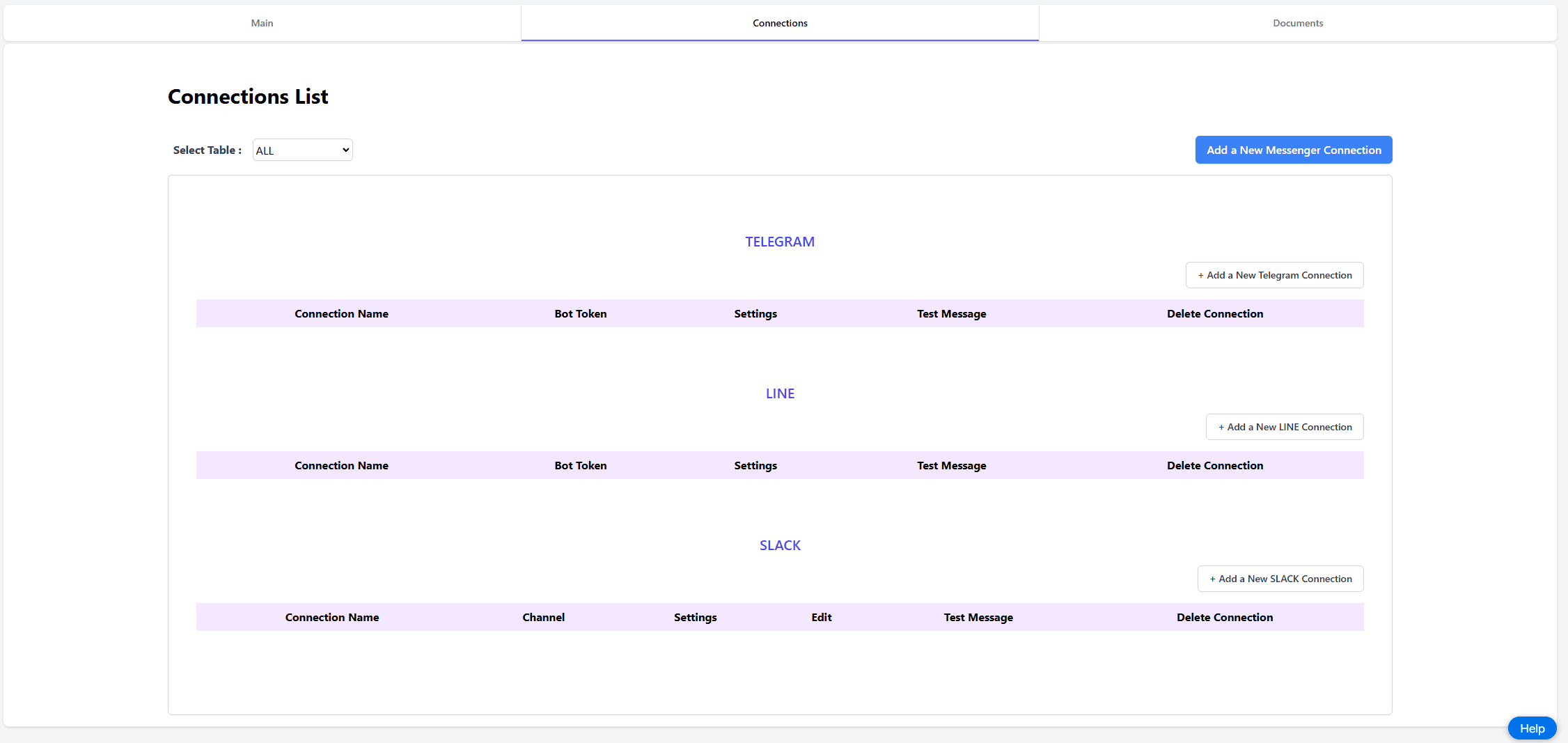Screen dimensions: 1568x743
Task: Click Add a New Messenger Connection
Action: click(x=1293, y=150)
